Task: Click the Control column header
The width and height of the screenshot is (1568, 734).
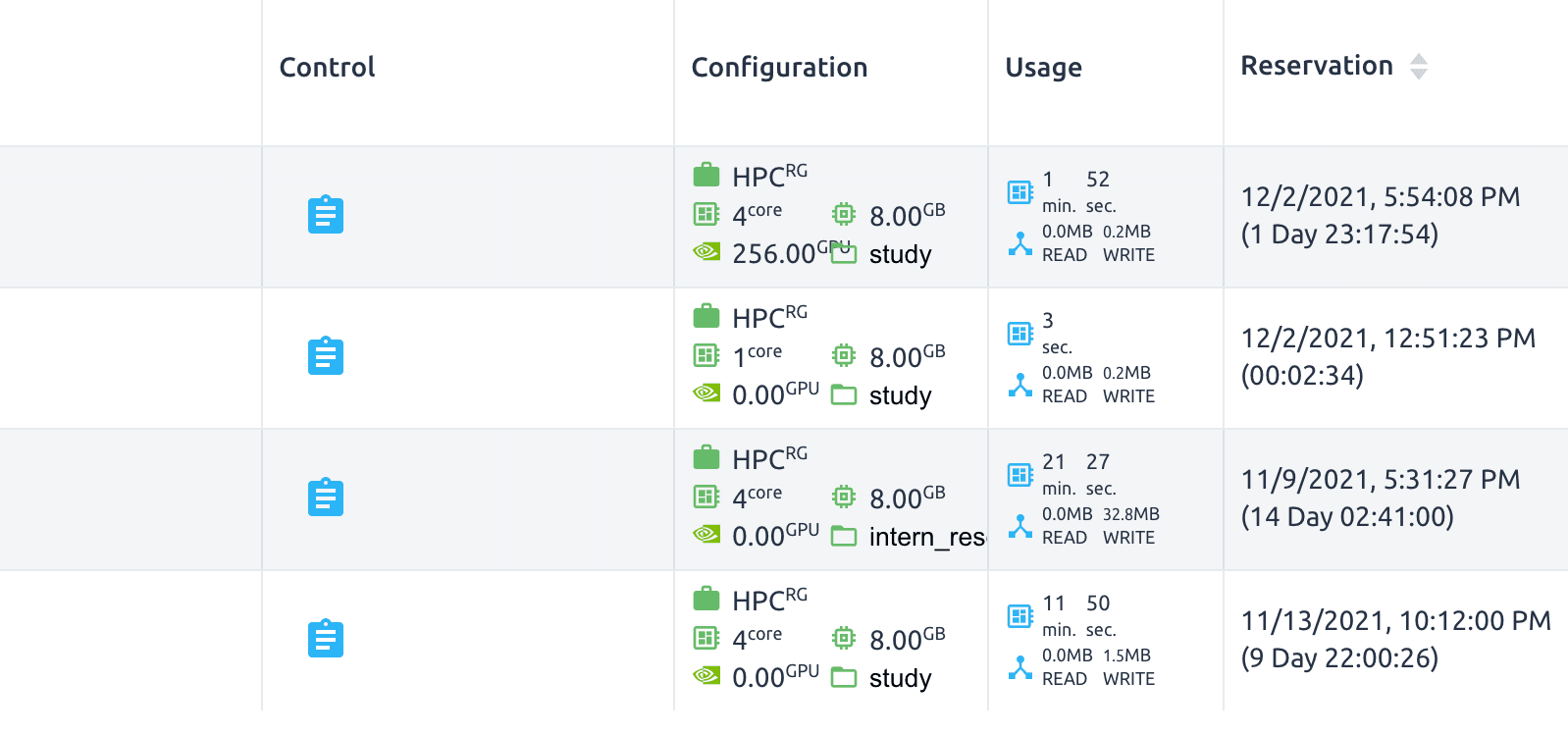Action: click(327, 67)
